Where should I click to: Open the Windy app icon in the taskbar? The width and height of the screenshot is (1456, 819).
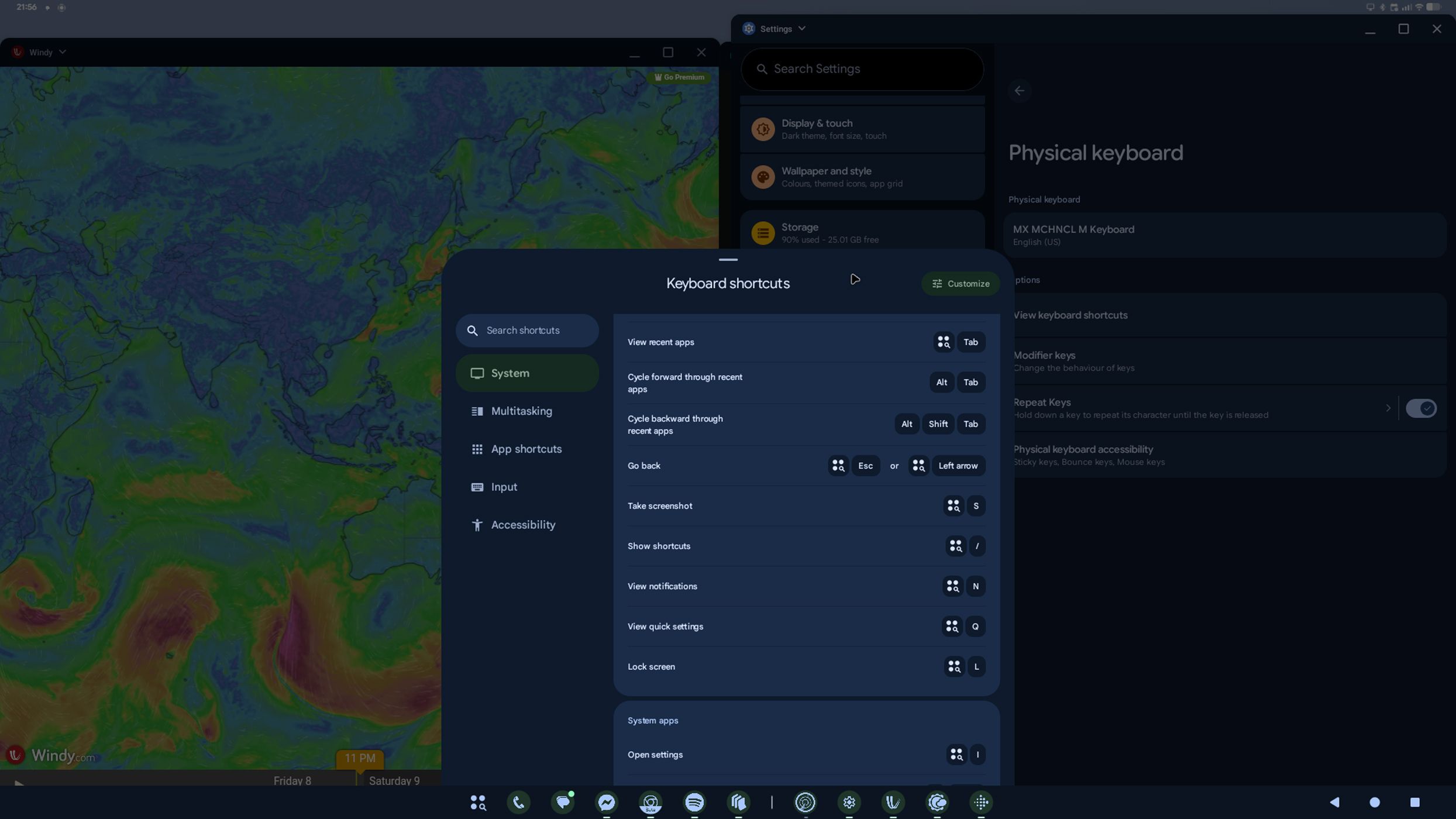(893, 802)
